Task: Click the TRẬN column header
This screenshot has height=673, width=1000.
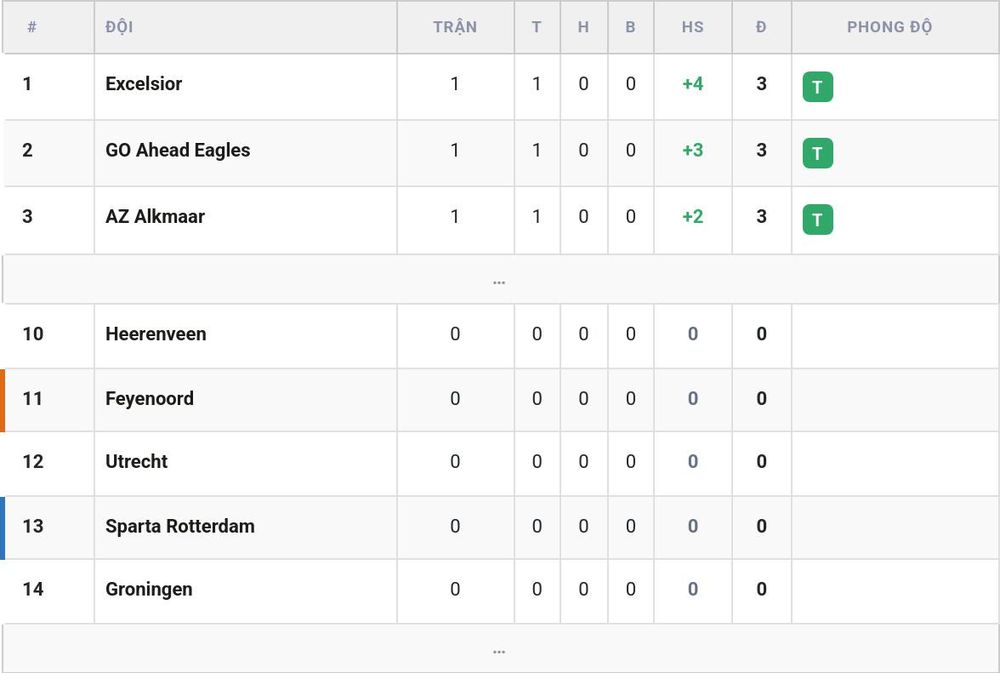Action: pos(455,27)
